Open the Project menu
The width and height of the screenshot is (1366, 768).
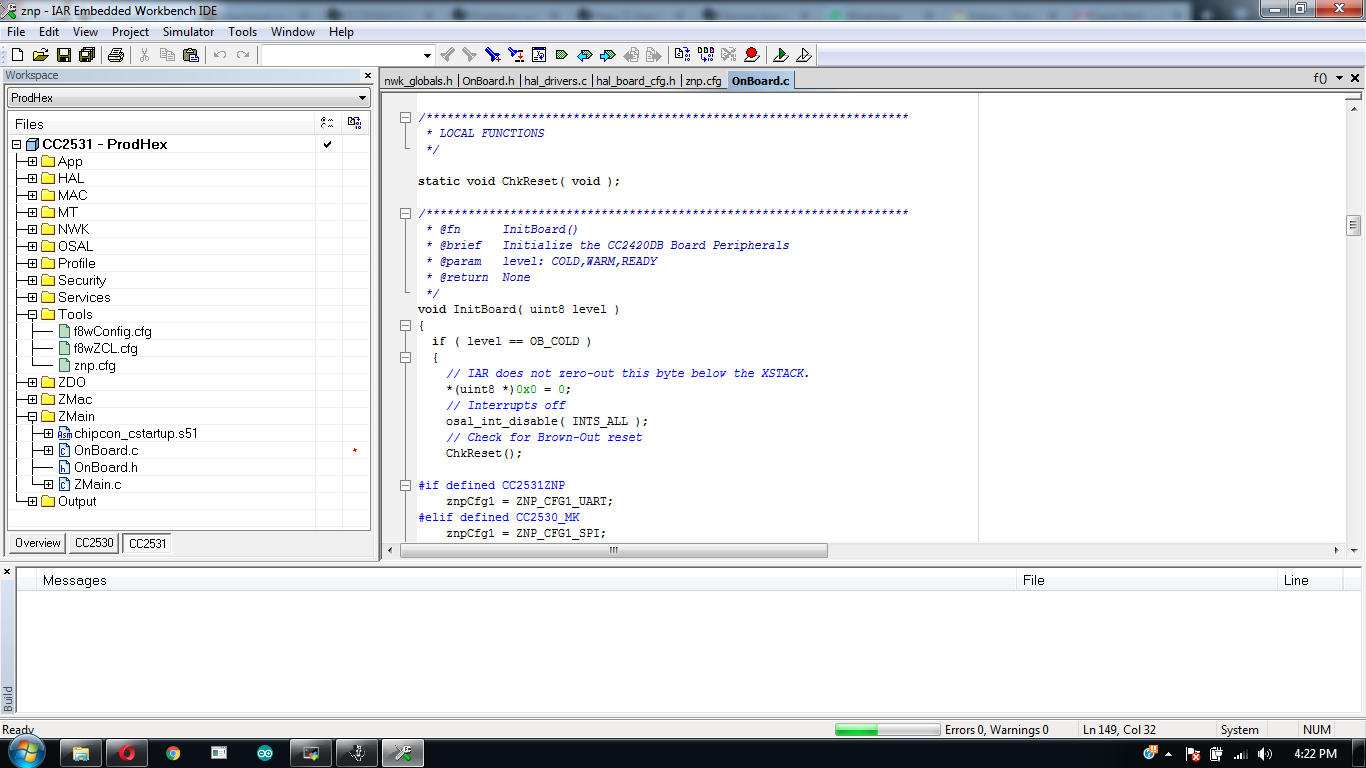click(131, 32)
